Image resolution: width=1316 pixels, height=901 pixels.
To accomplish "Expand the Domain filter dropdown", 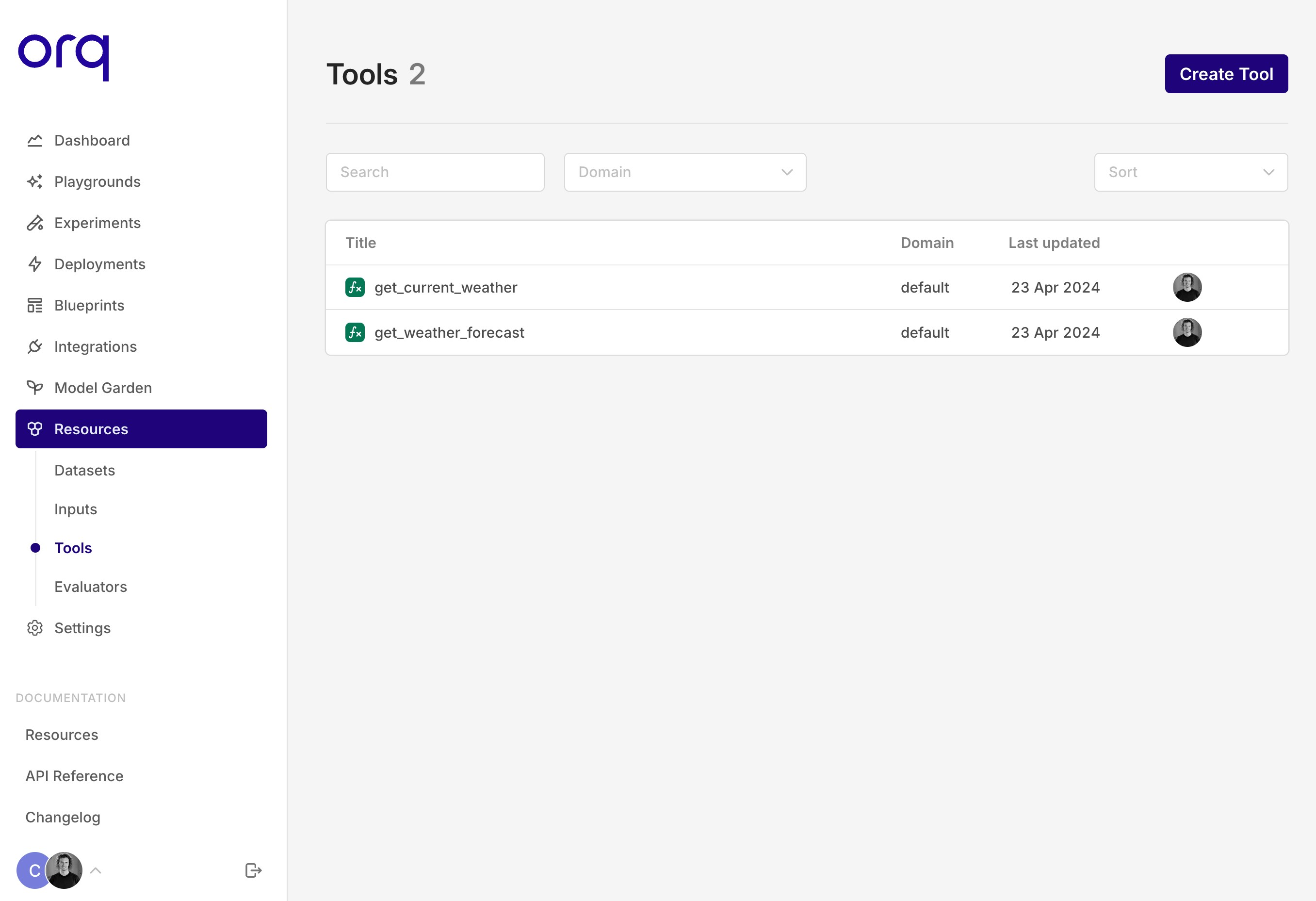I will [684, 172].
